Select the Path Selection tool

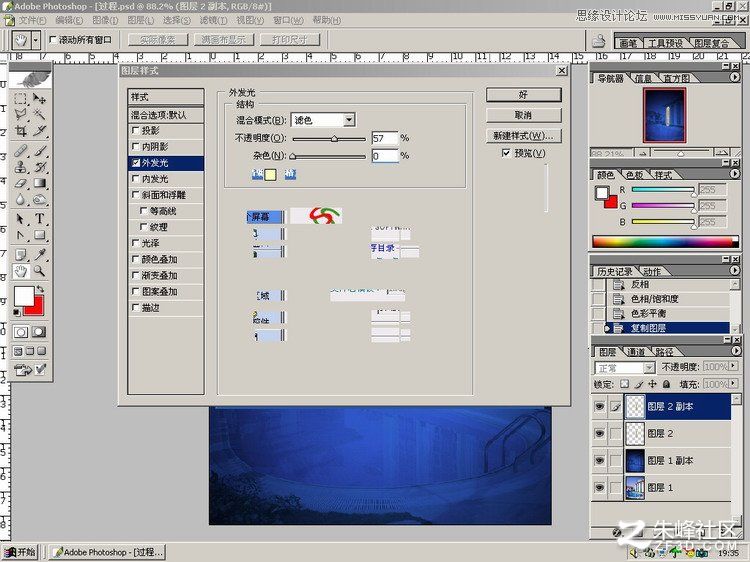point(20,219)
